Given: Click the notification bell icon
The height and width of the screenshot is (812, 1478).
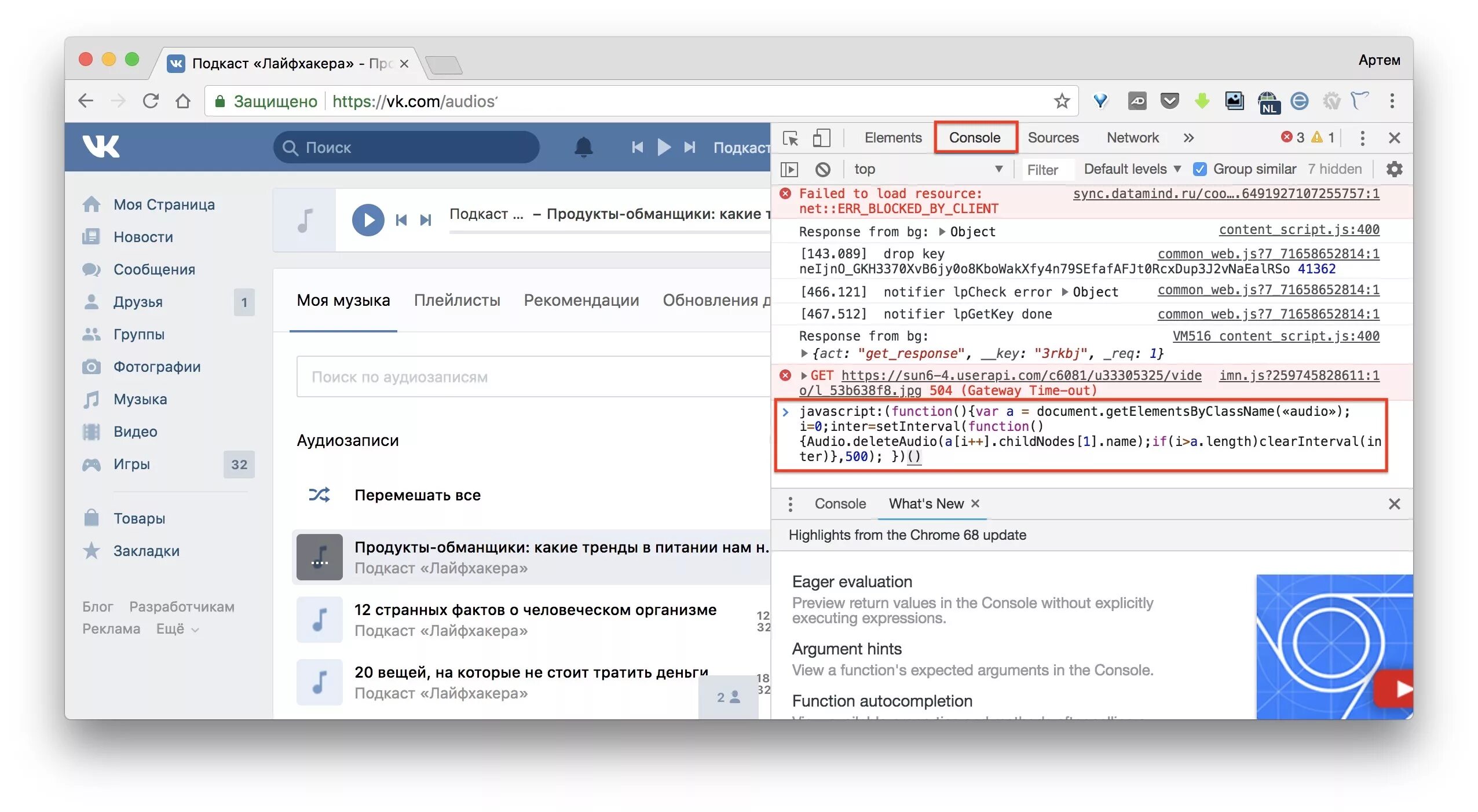Looking at the screenshot, I should click(579, 147).
